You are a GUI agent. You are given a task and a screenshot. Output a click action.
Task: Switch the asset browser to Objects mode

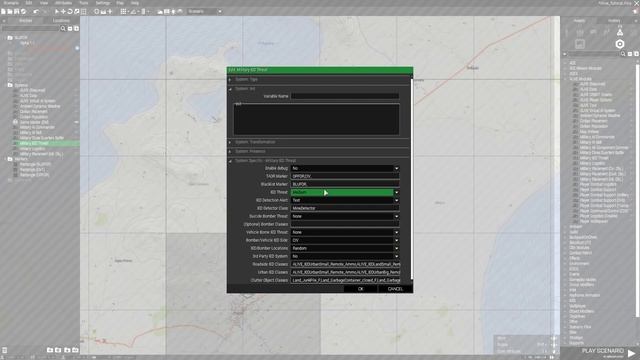coord(567,32)
